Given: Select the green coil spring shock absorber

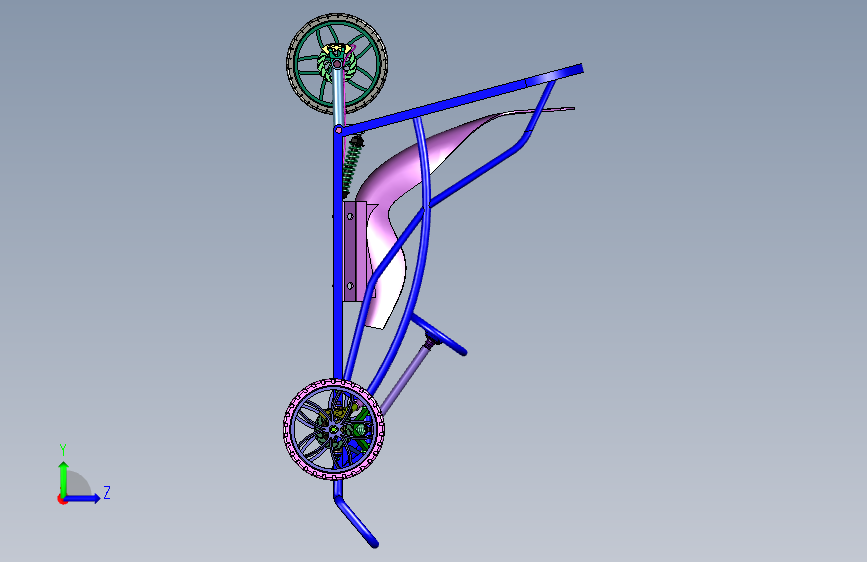Looking at the screenshot, I should [x=352, y=166].
